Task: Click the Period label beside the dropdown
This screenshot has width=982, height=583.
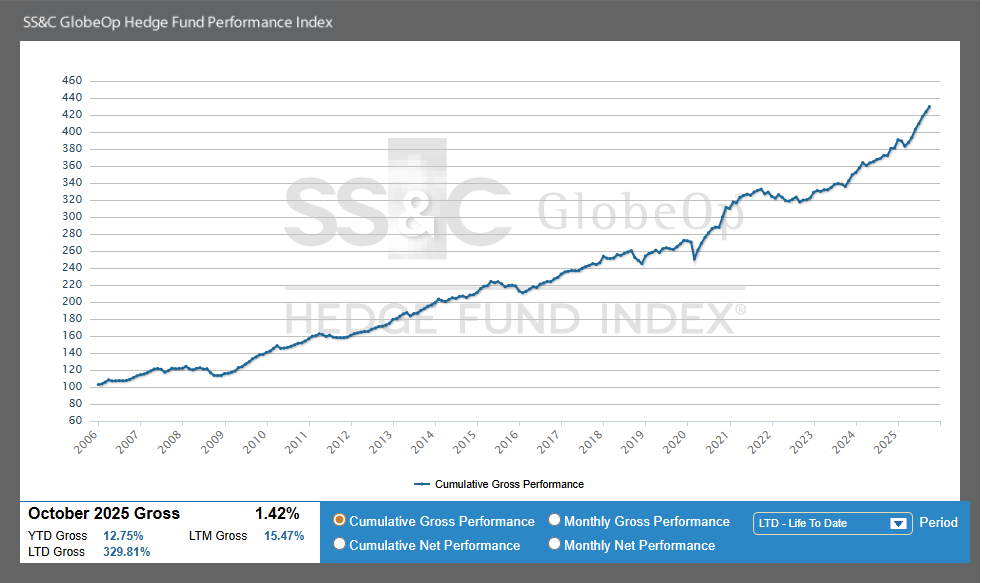Action: tap(938, 522)
